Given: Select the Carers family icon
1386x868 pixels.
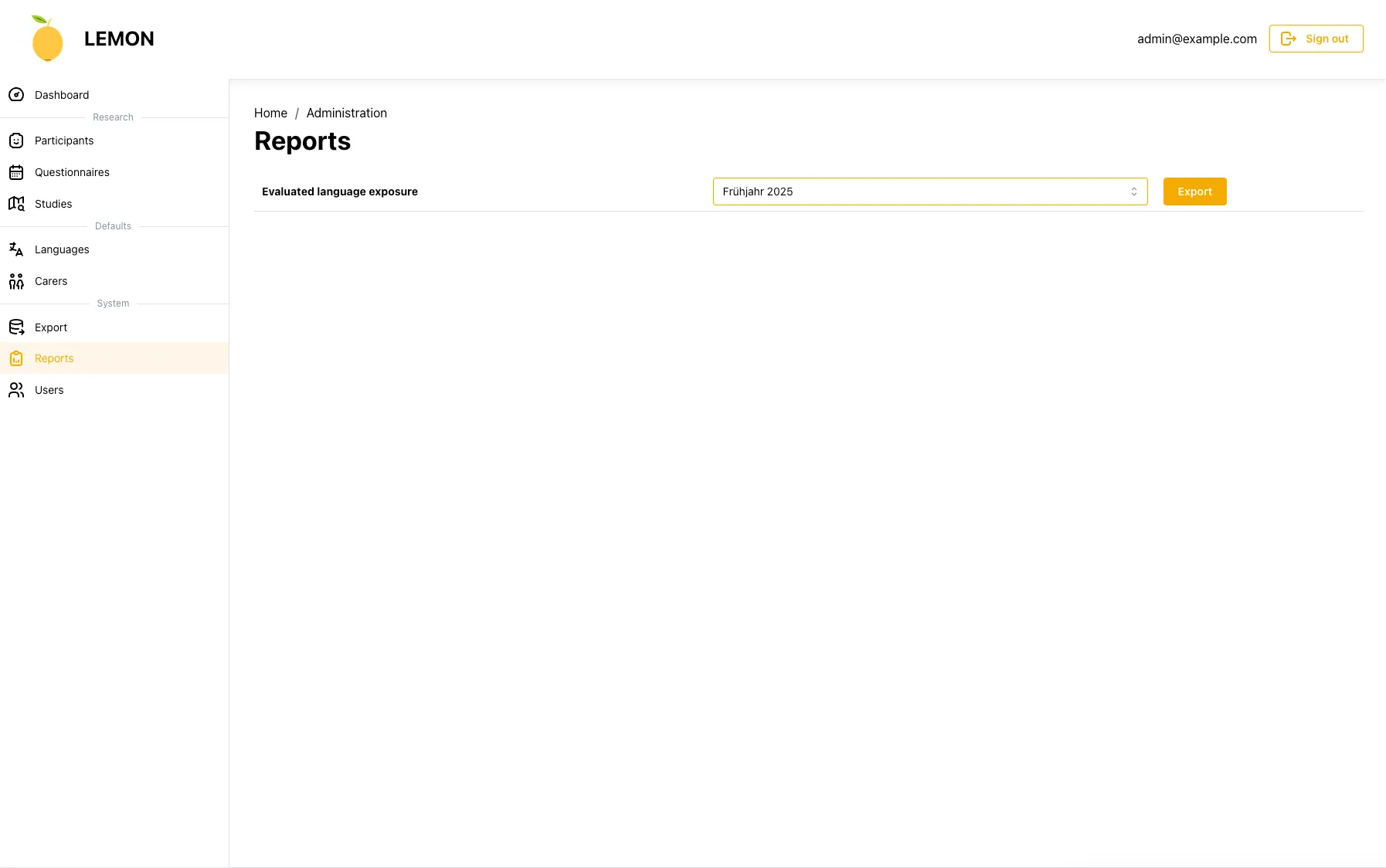Looking at the screenshot, I should point(16,281).
